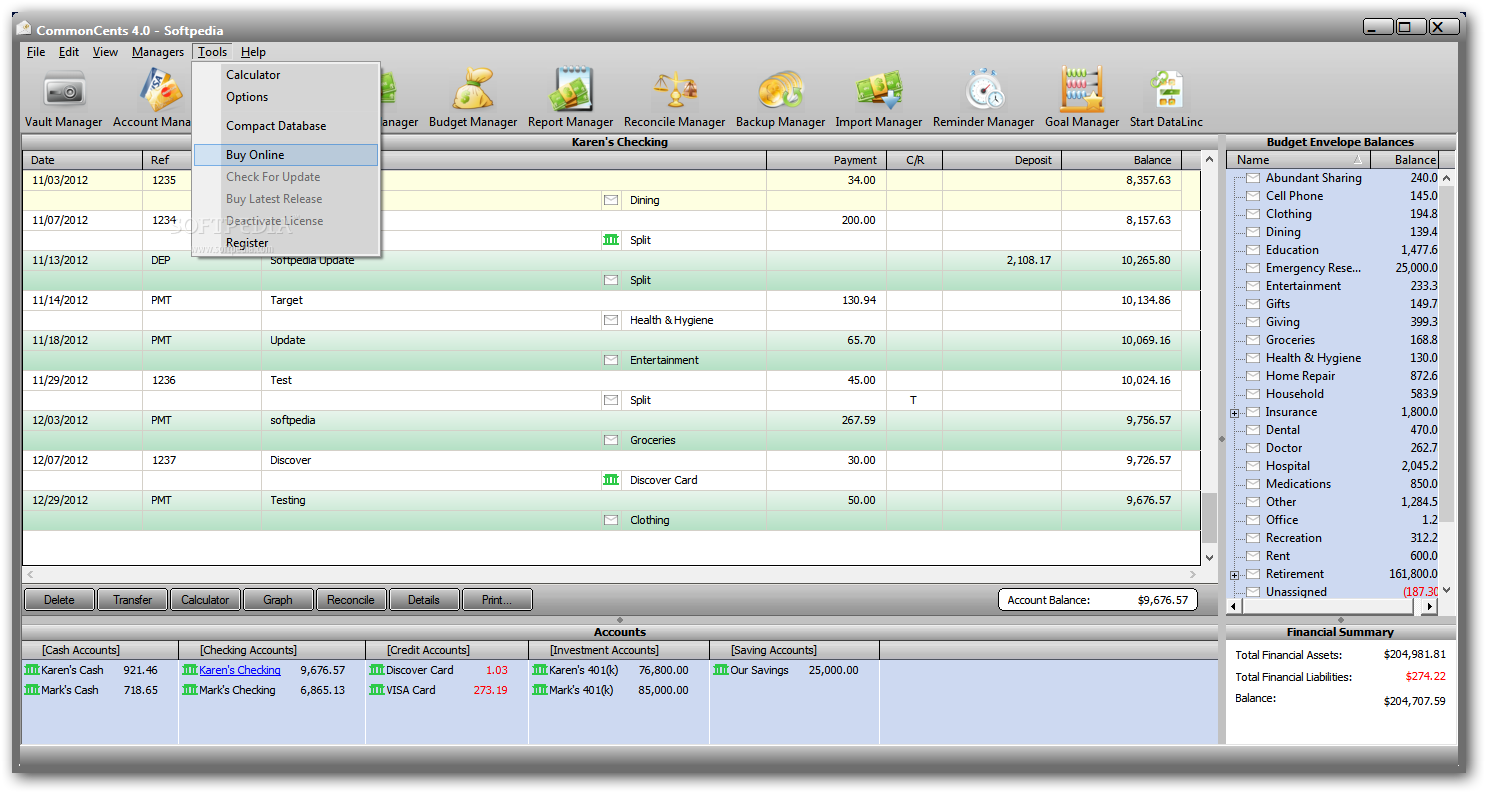The height and width of the screenshot is (793, 1486).
Task: Click the Balance column header in register
Action: (x=1121, y=160)
